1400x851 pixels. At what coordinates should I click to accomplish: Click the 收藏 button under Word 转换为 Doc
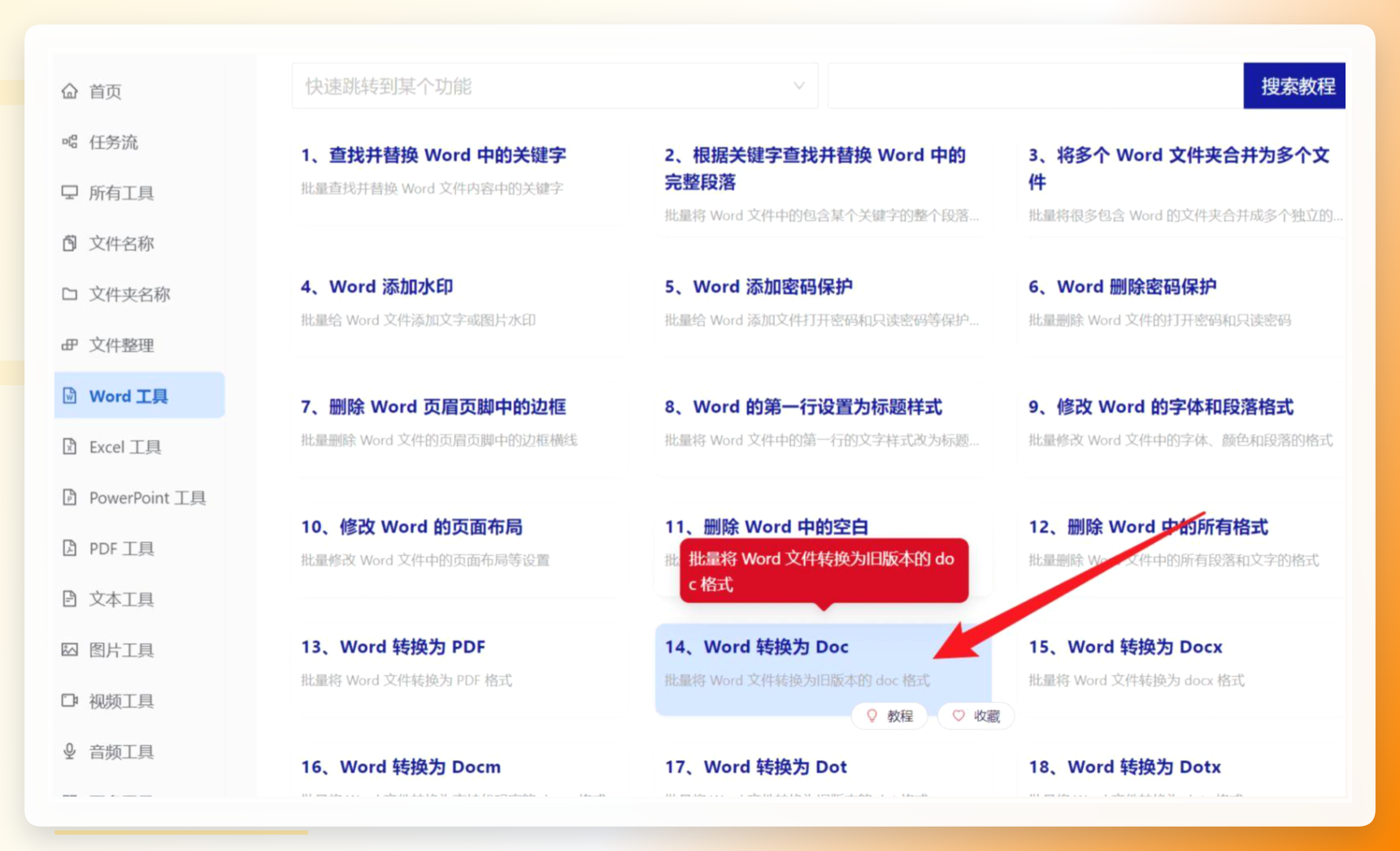point(976,716)
